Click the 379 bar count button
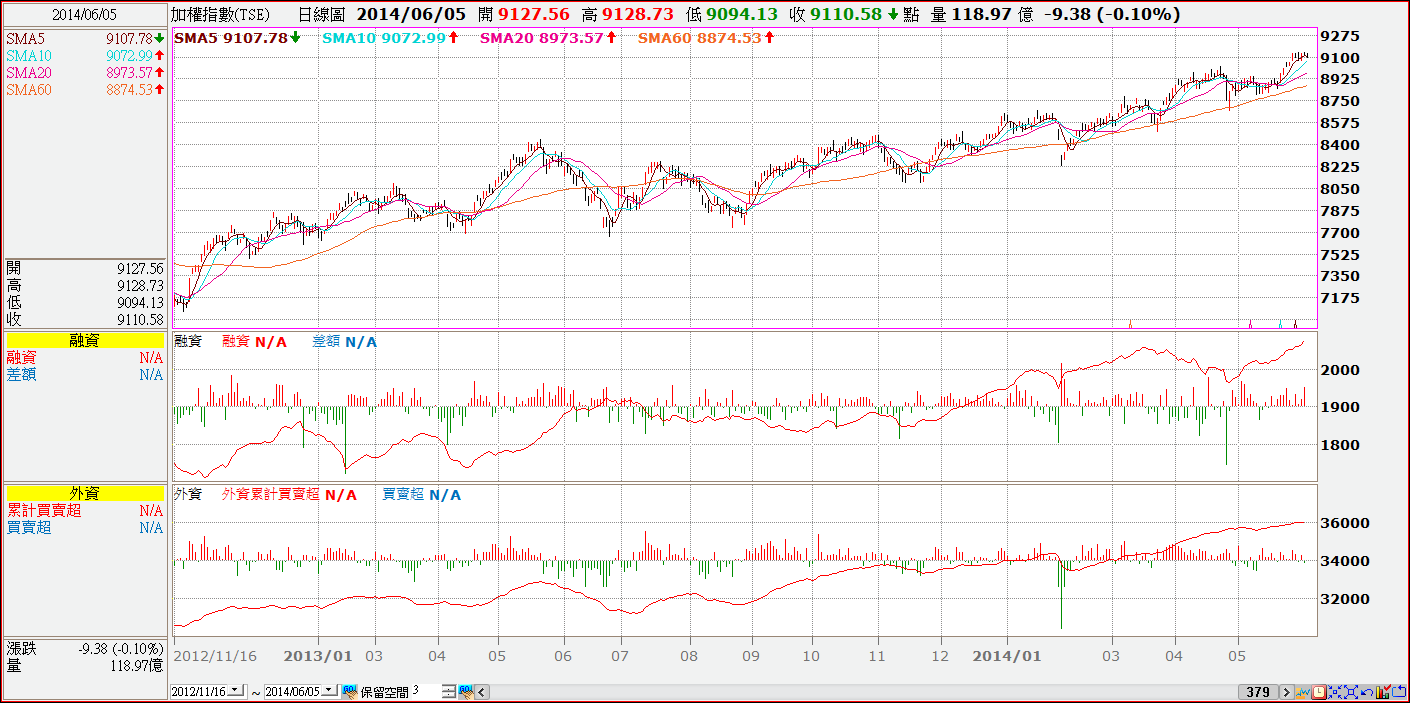 click(1258, 692)
